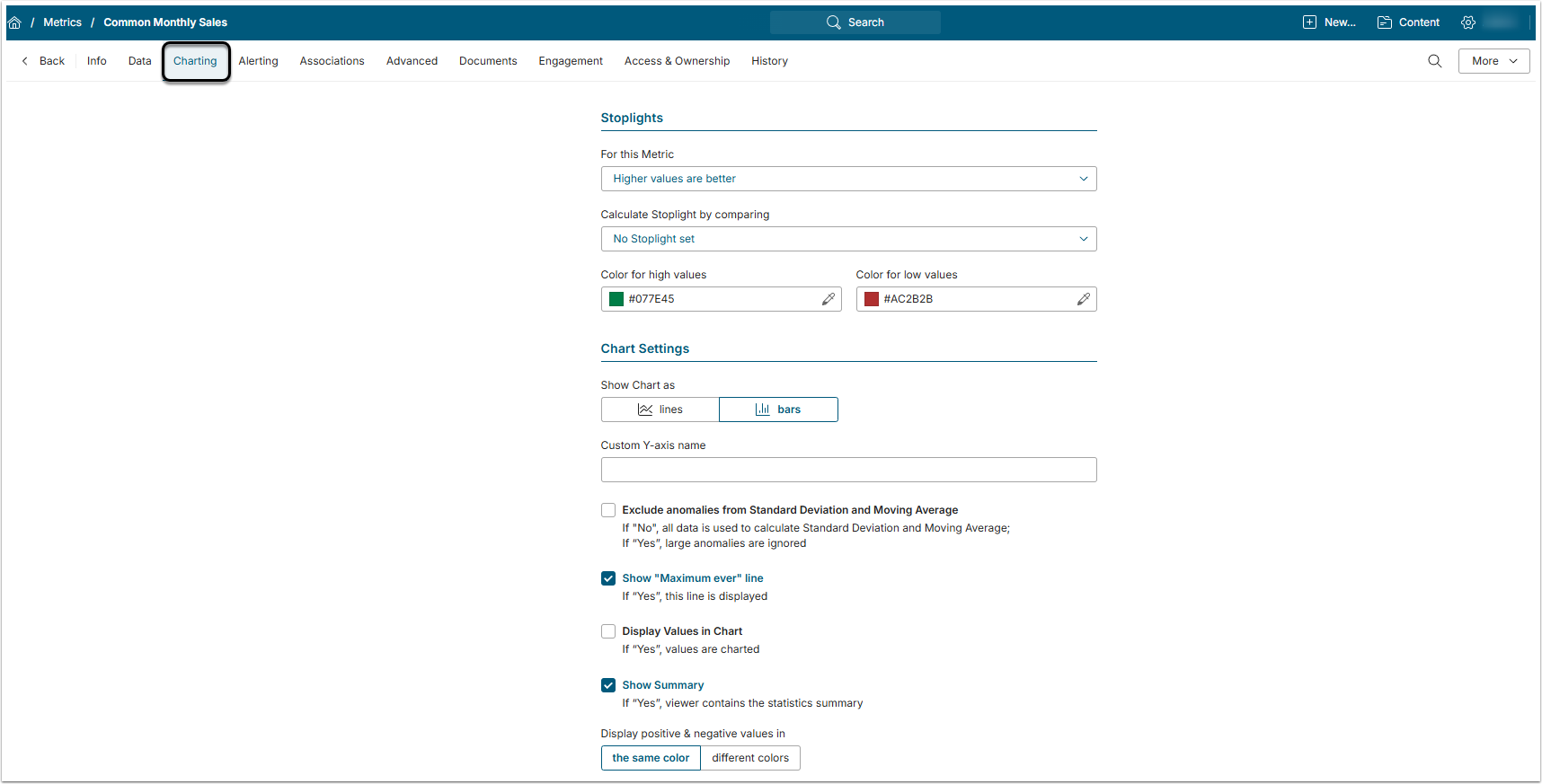Uncheck Show "Maximum ever" line
This screenshot has height=784, width=1542.
(608, 578)
